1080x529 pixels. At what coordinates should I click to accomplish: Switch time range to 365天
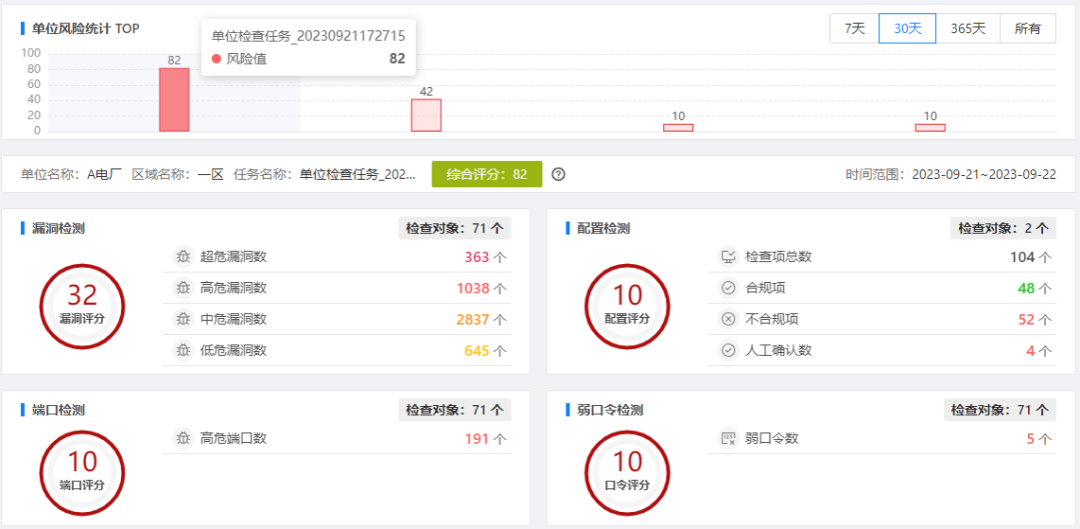(x=968, y=29)
